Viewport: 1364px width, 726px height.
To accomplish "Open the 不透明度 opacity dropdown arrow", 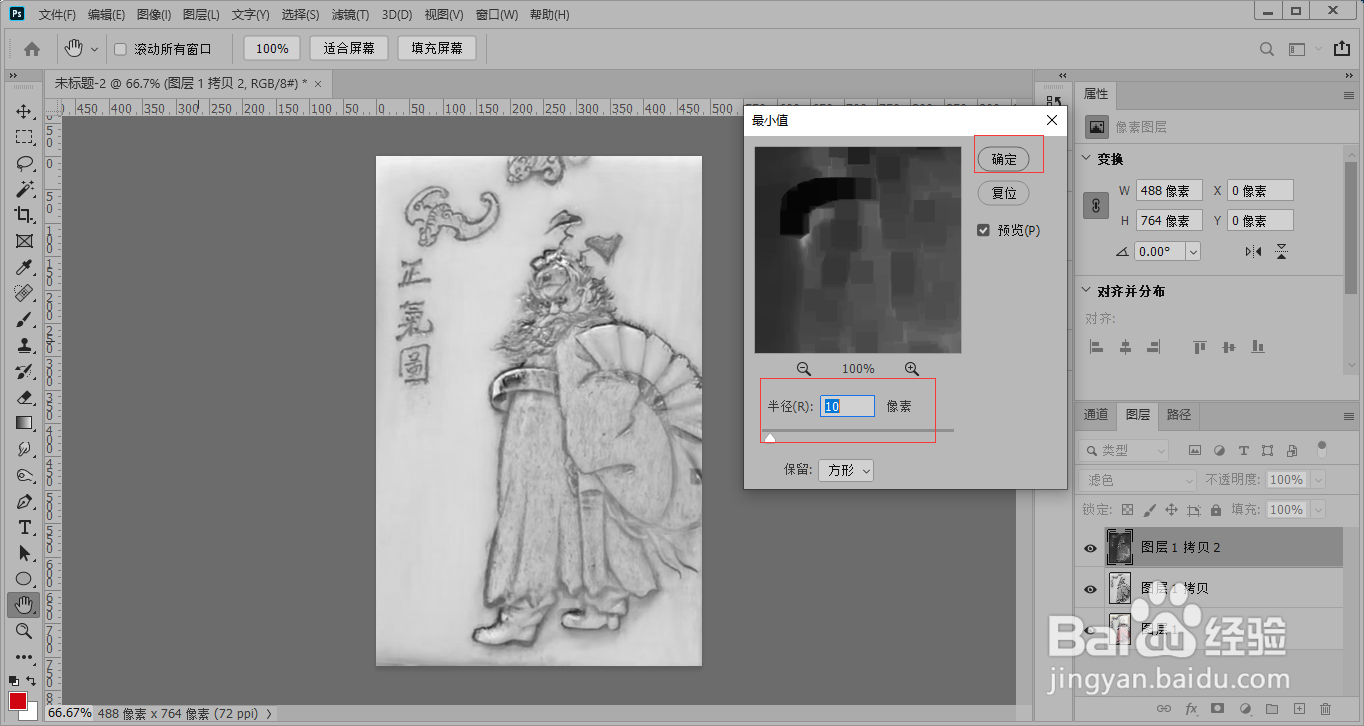I will click(x=1317, y=480).
